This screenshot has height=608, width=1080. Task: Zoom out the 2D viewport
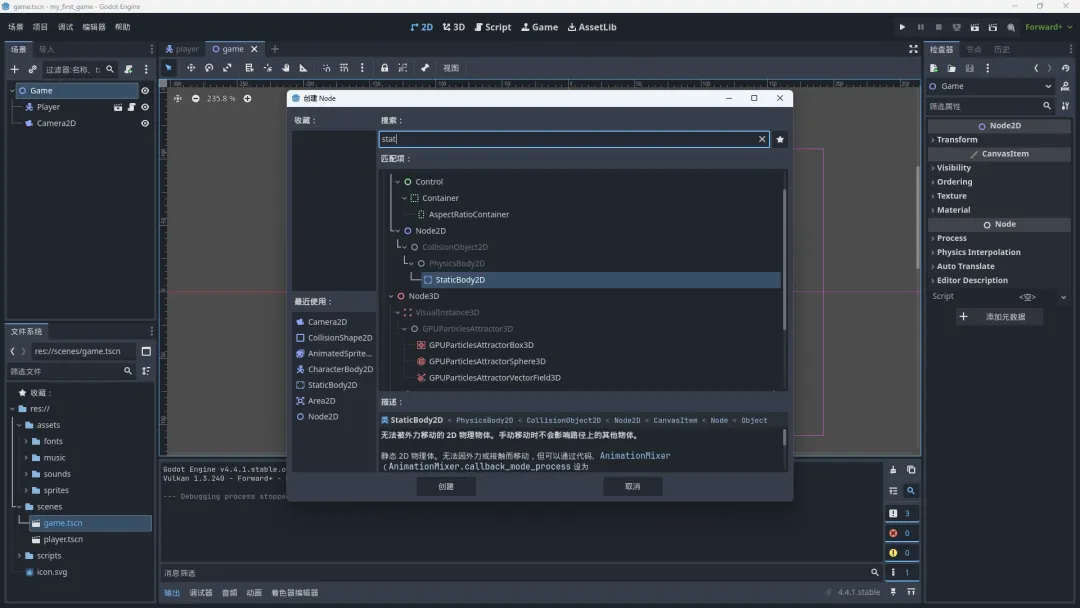tap(196, 98)
